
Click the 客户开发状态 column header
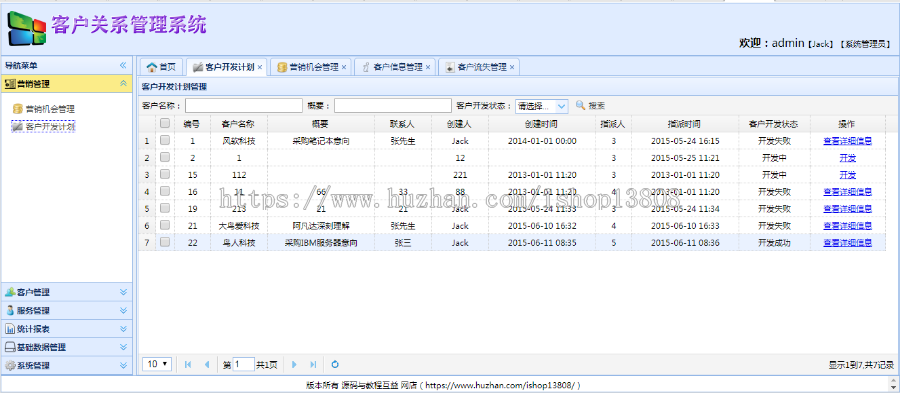[x=773, y=123]
